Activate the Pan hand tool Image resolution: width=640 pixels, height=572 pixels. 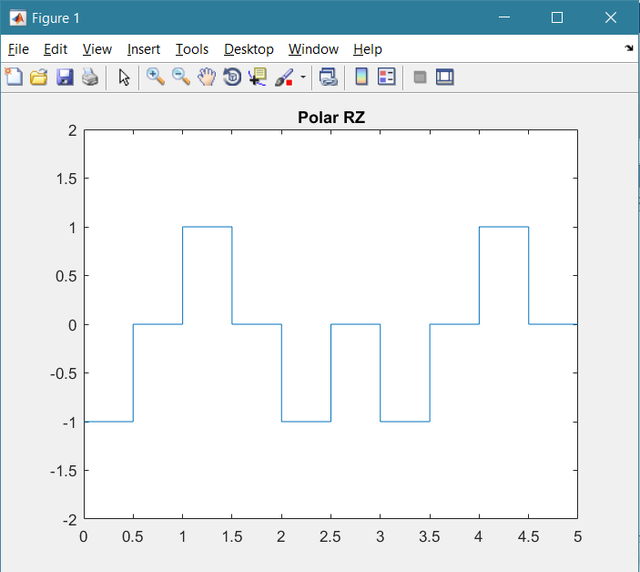click(207, 77)
